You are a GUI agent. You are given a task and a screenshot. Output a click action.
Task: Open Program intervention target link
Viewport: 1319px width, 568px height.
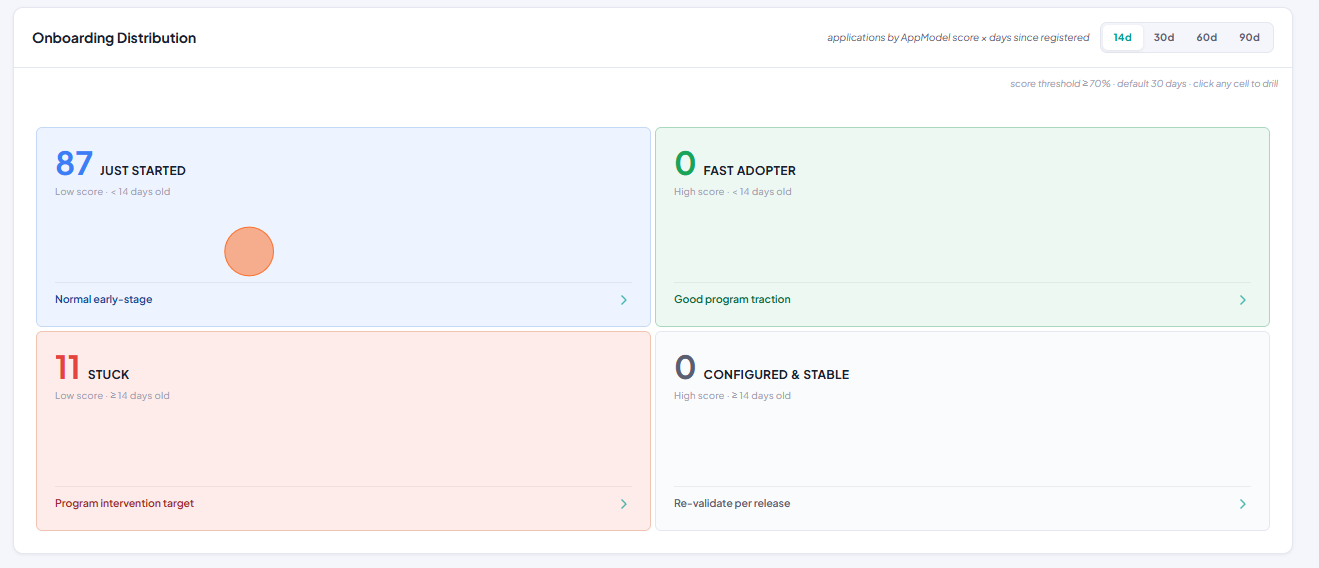pyautogui.click(x=124, y=503)
